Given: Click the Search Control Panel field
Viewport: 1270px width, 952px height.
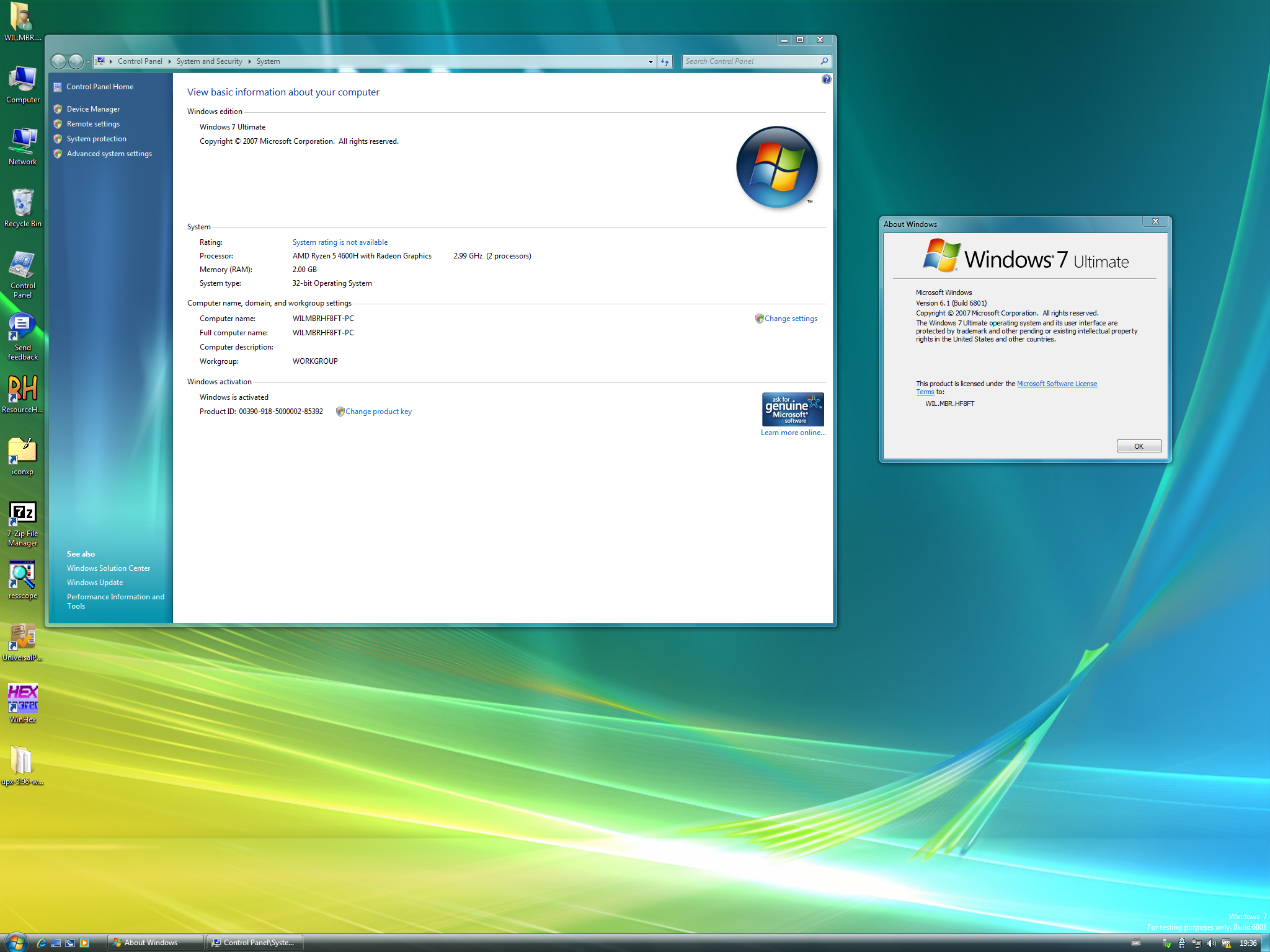Looking at the screenshot, I should coord(750,61).
